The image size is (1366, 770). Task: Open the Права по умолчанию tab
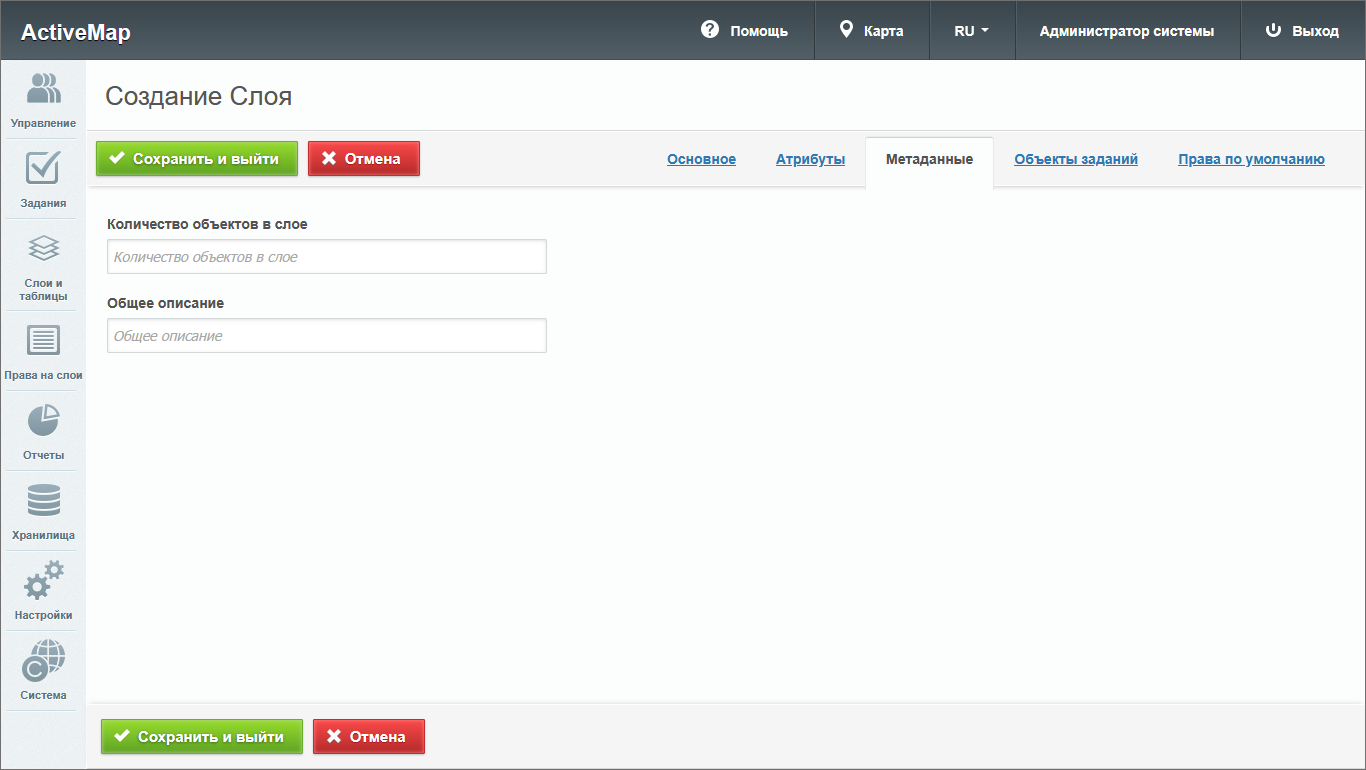click(x=1251, y=159)
